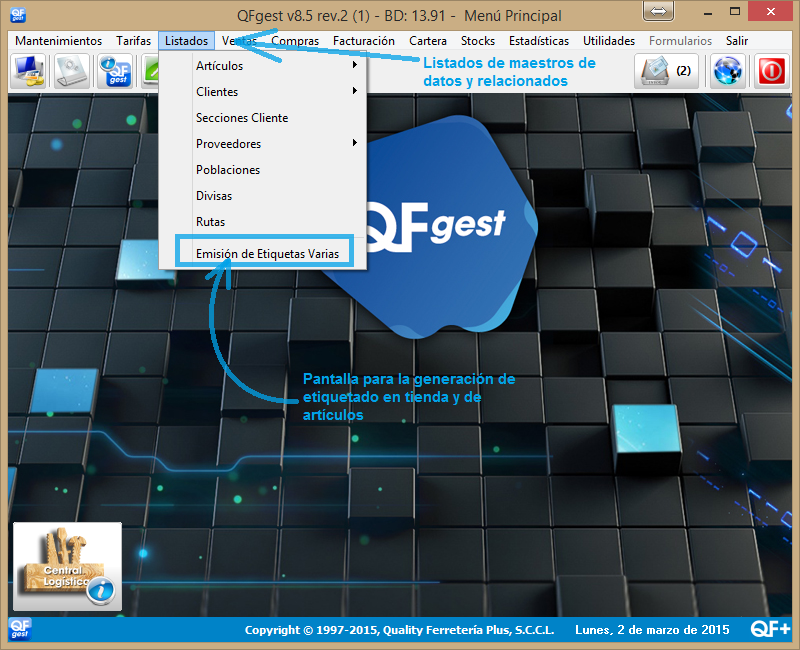Choose Artículos in the Listados menu

click(x=263, y=66)
